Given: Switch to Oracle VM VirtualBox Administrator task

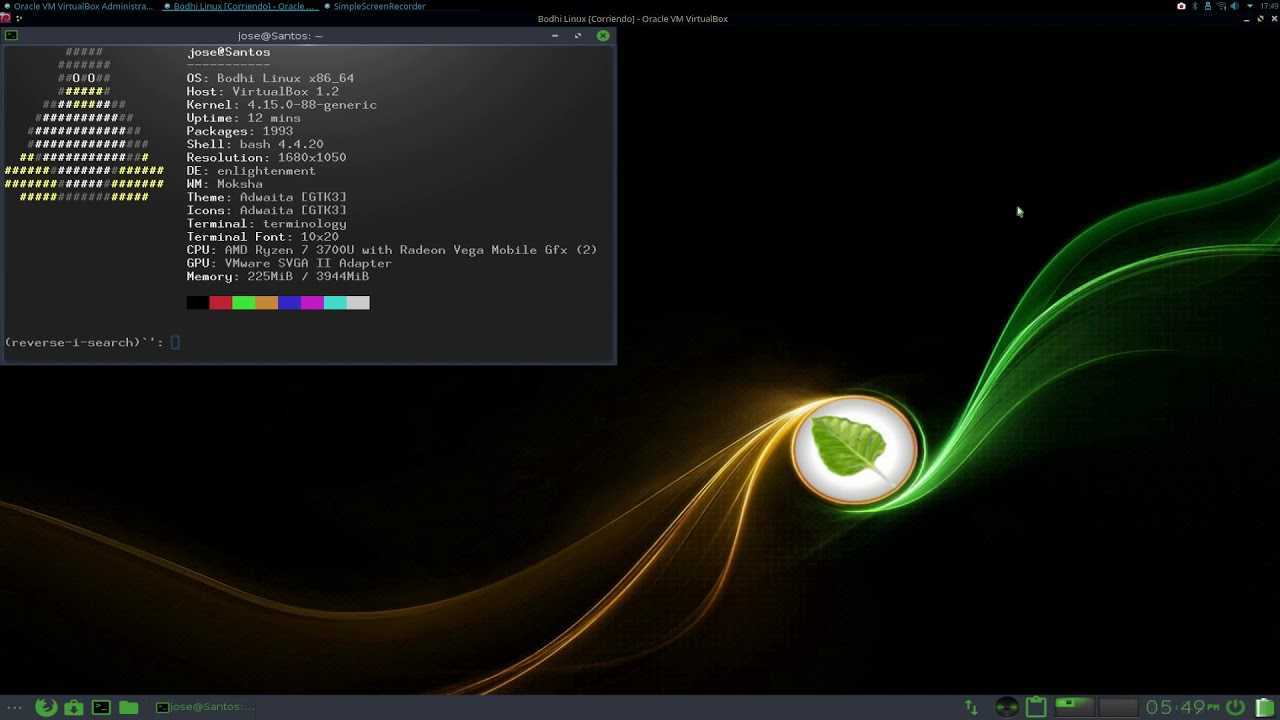Looking at the screenshot, I should click(x=79, y=6).
